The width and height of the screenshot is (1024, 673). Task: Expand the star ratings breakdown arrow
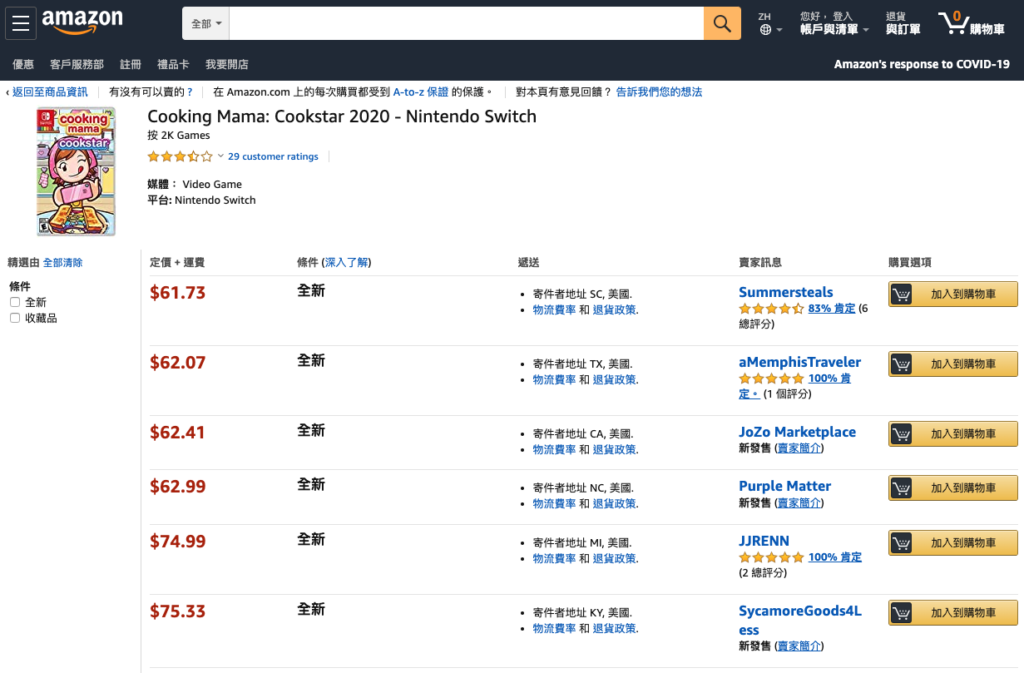tap(221, 156)
